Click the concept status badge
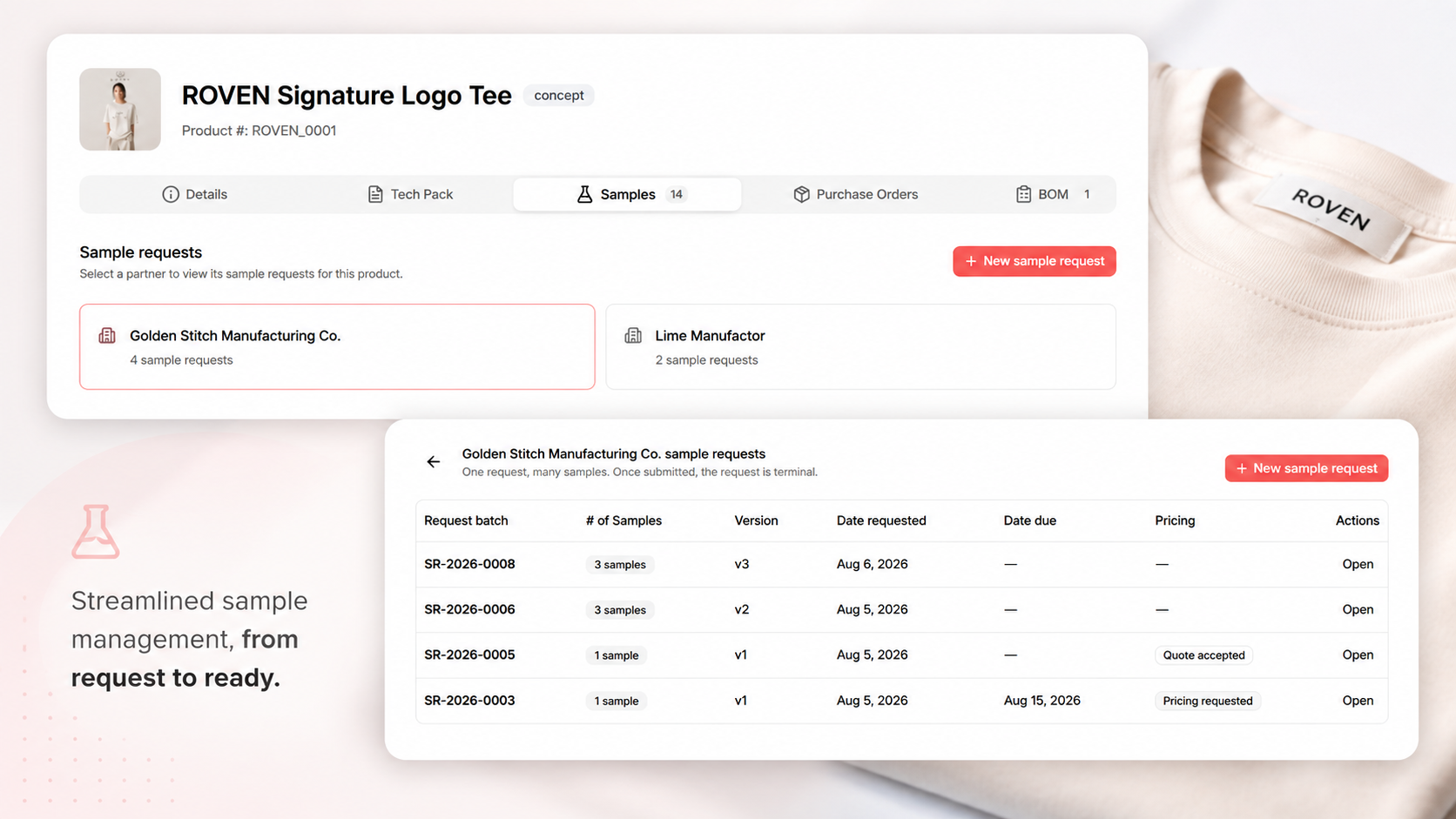 (558, 96)
